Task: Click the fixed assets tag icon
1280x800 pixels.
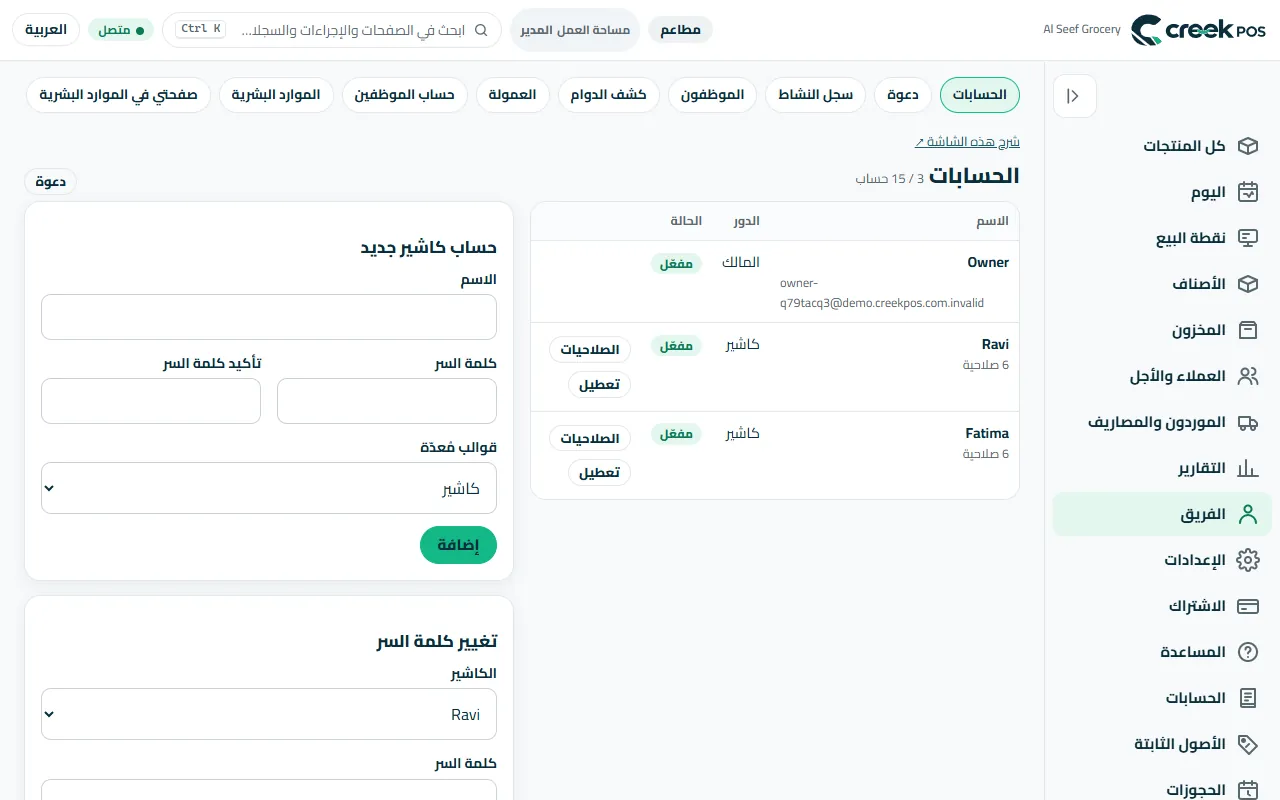Action: (1247, 744)
